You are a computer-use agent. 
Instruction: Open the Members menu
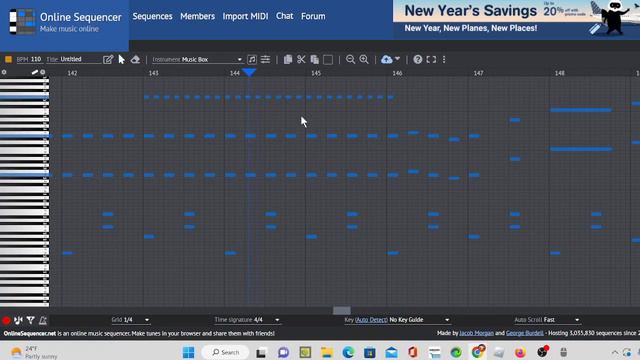(198, 16)
